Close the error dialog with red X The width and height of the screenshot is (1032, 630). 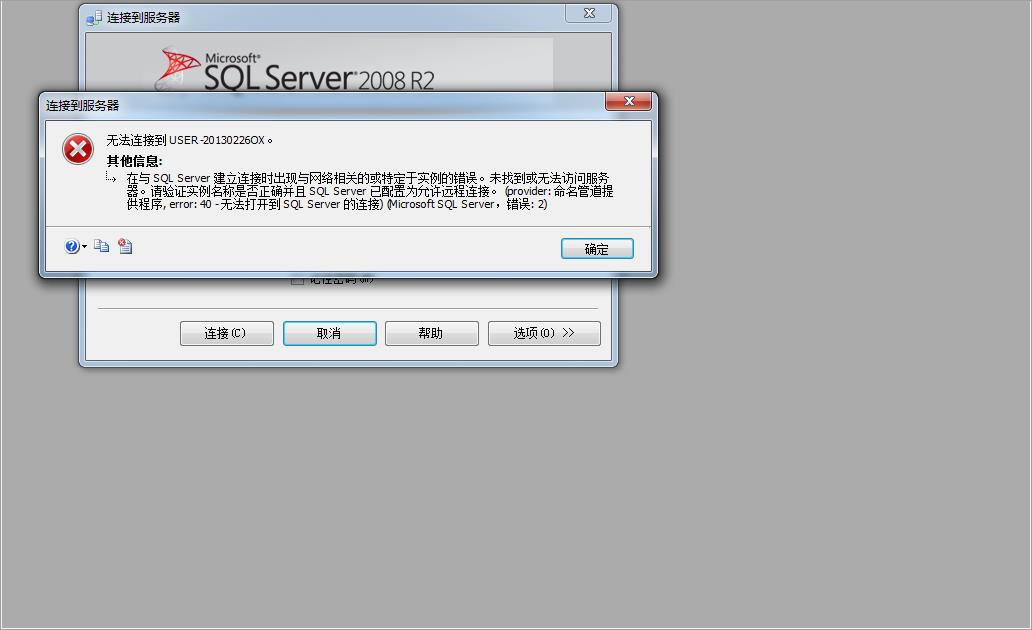pos(629,101)
